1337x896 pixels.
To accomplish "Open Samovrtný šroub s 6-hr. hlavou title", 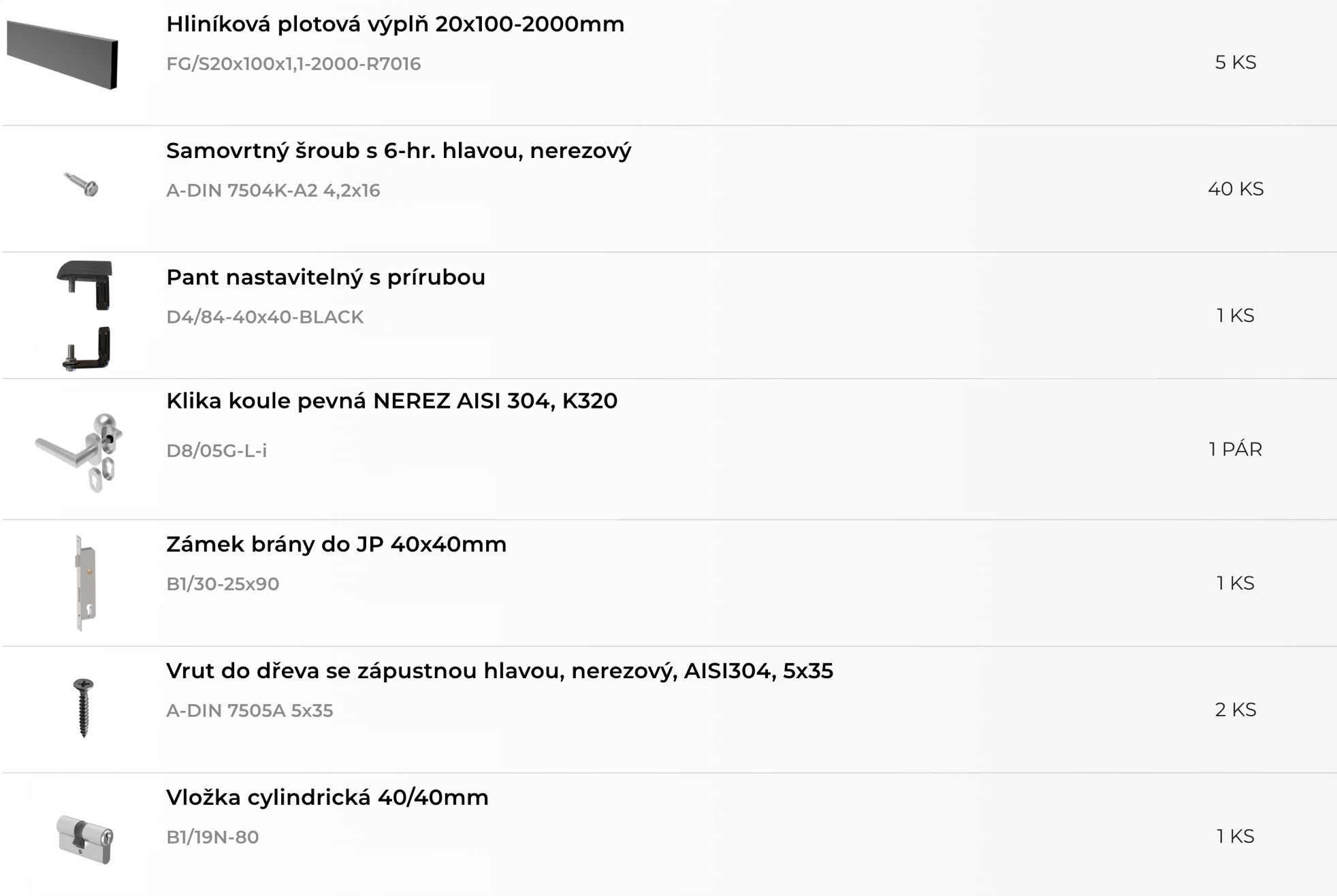I will 399,151.
